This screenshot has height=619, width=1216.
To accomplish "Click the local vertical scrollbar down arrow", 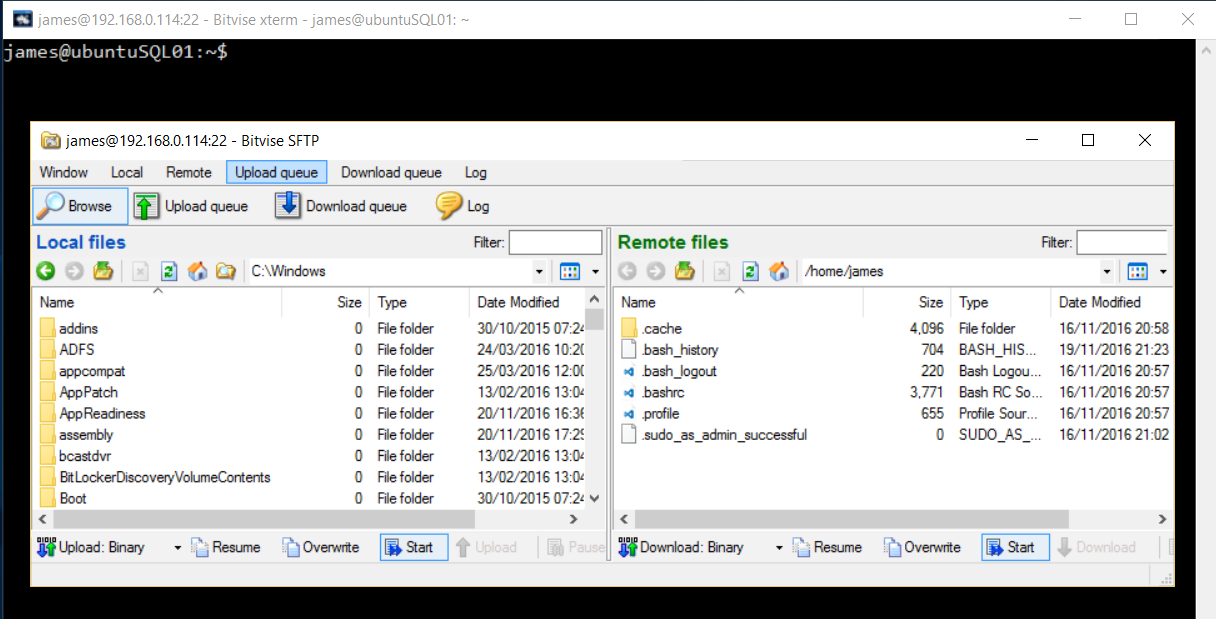I will (x=595, y=498).
